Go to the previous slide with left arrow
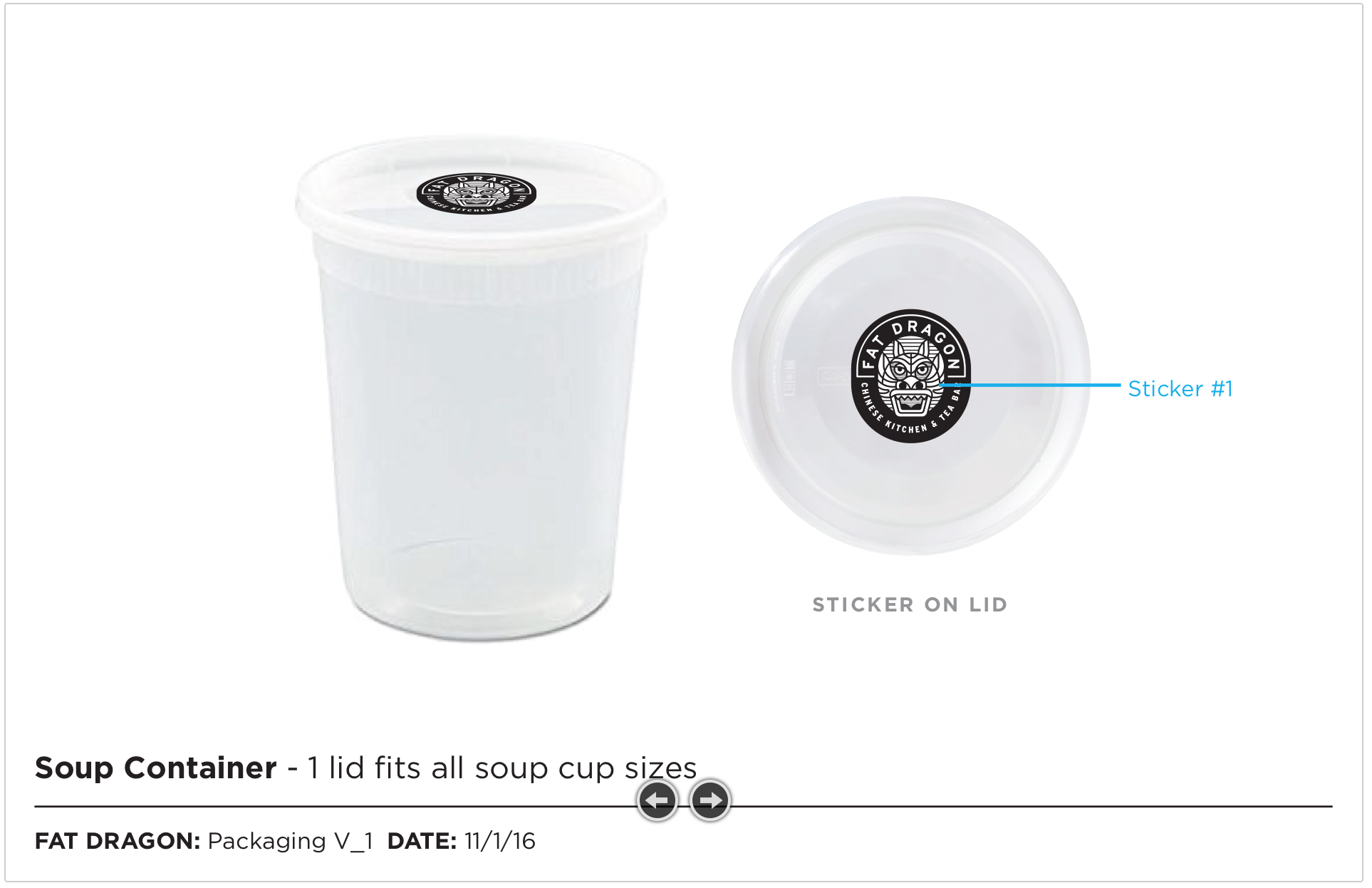The image size is (1372, 888). tap(657, 801)
